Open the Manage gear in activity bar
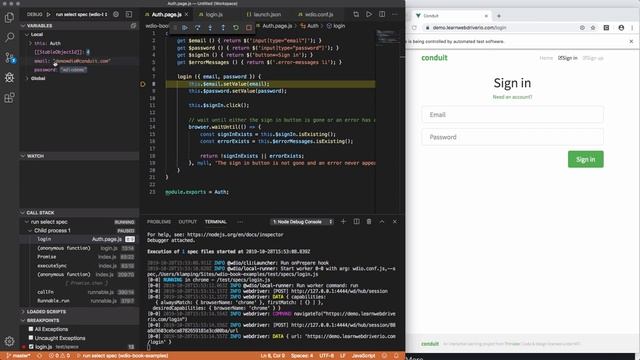The image size is (640, 360). pyautogui.click(x=9, y=341)
